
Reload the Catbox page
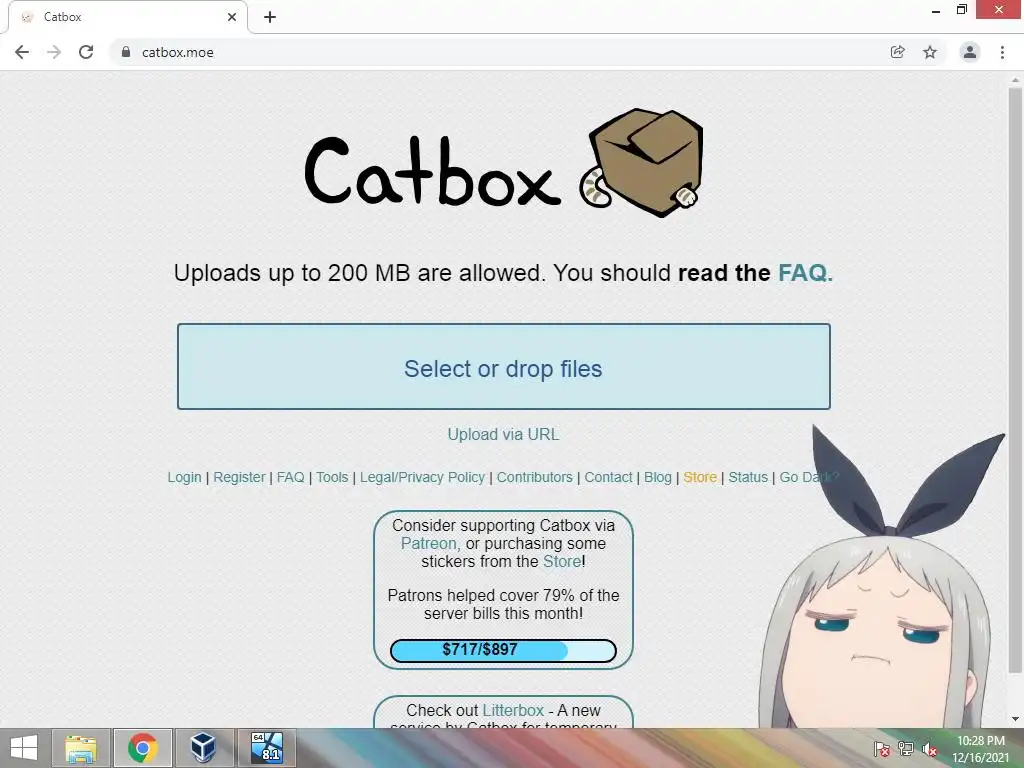point(86,52)
